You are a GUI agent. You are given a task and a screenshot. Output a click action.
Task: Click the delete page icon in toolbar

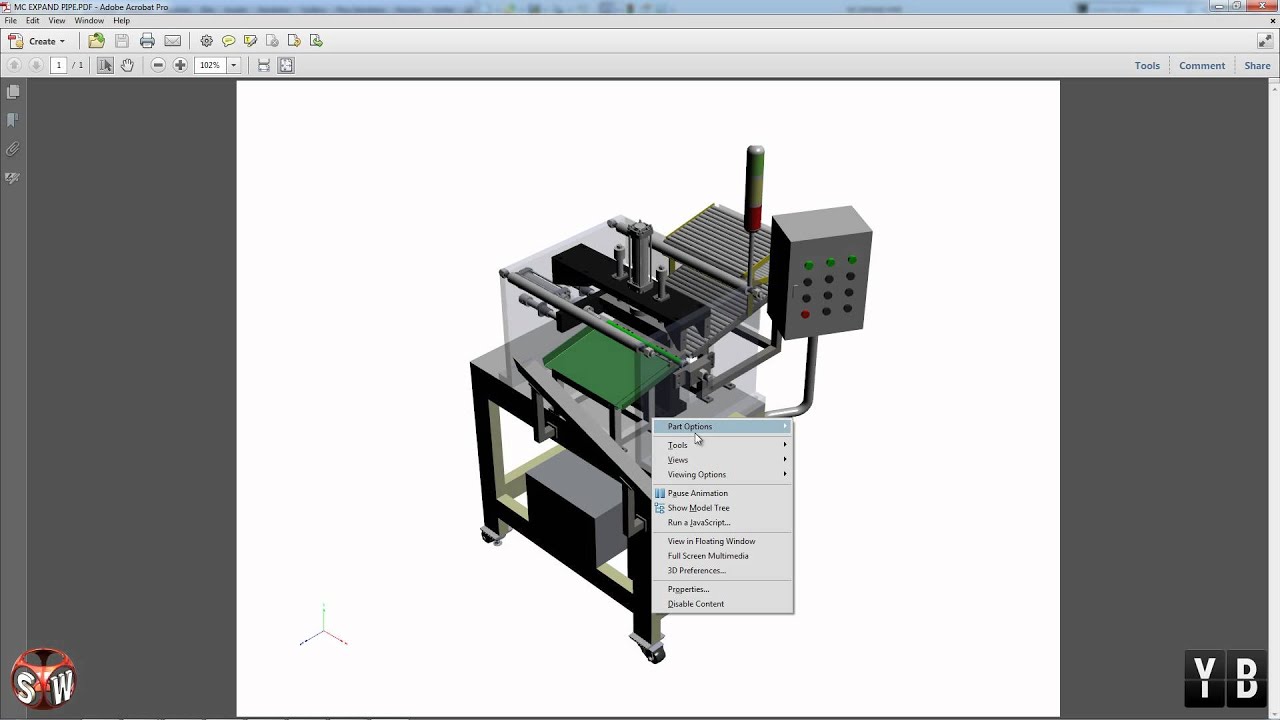(x=272, y=41)
